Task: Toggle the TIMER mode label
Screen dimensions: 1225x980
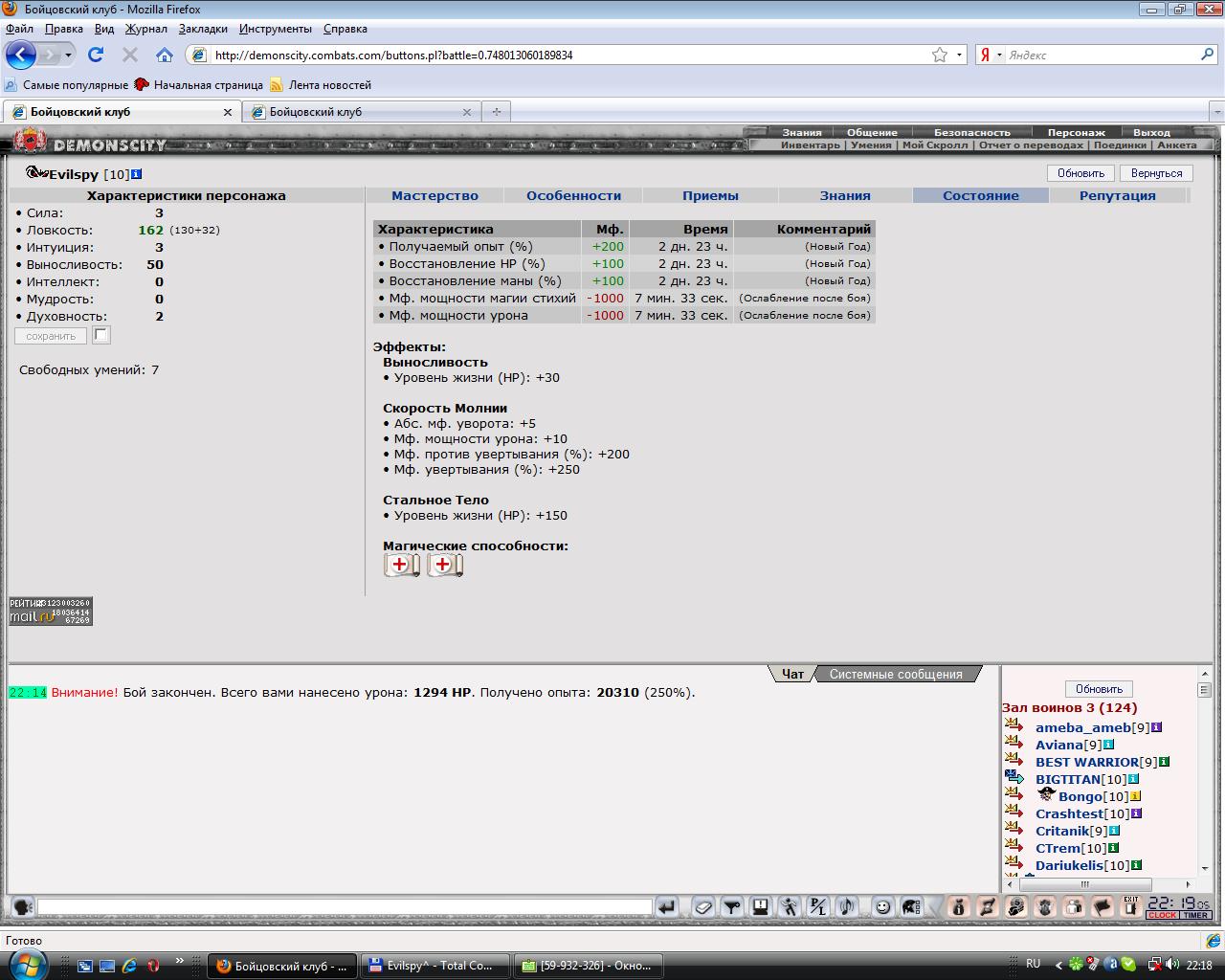Action: point(1195,915)
